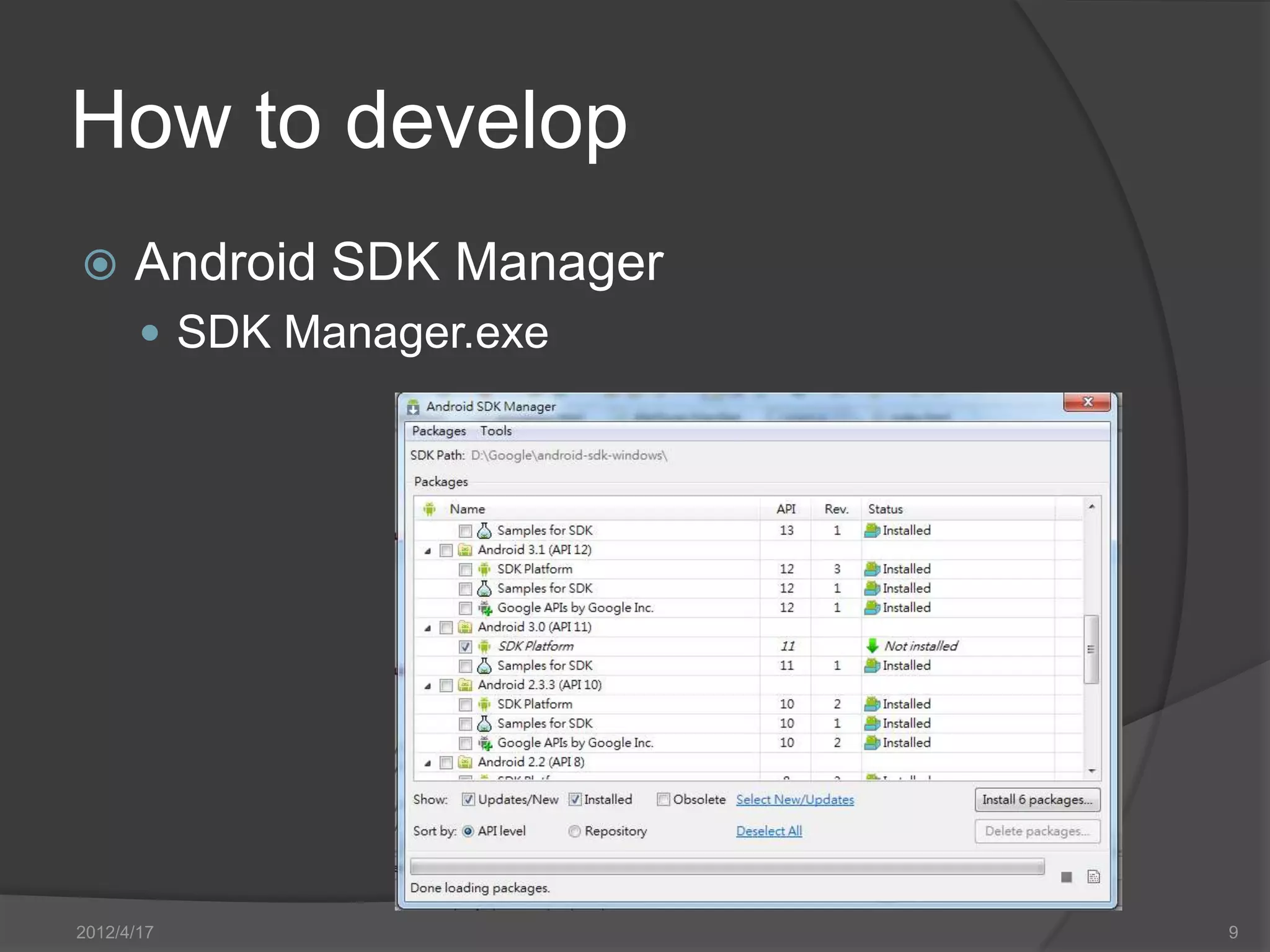The width and height of the screenshot is (1270, 952).
Task: Collapse the Android 2.2 (API 8) tree node
Action: (427, 764)
